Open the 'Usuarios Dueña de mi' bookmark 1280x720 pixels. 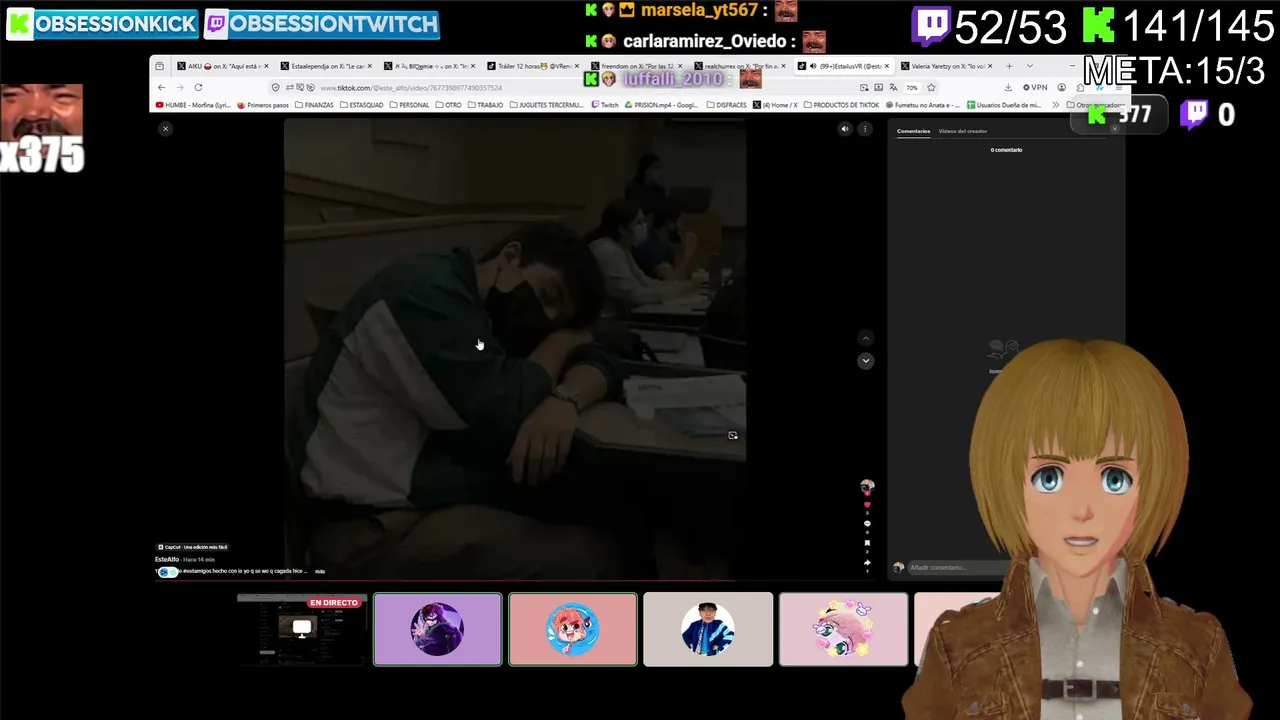point(1004,105)
